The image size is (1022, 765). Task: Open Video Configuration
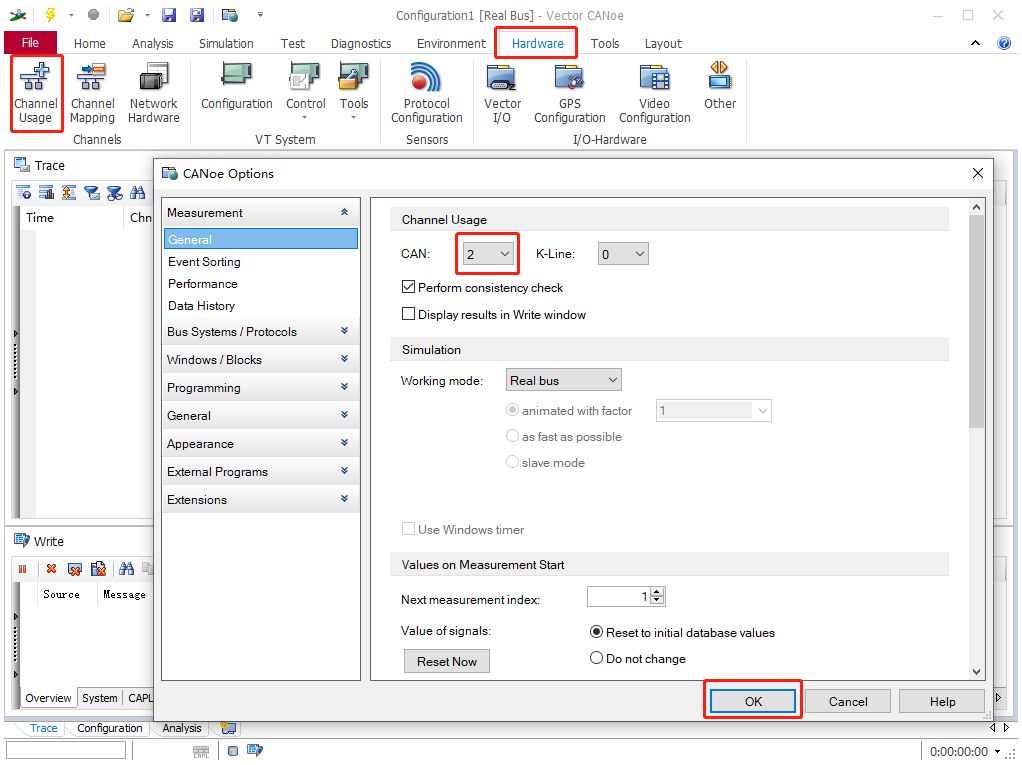coord(654,93)
